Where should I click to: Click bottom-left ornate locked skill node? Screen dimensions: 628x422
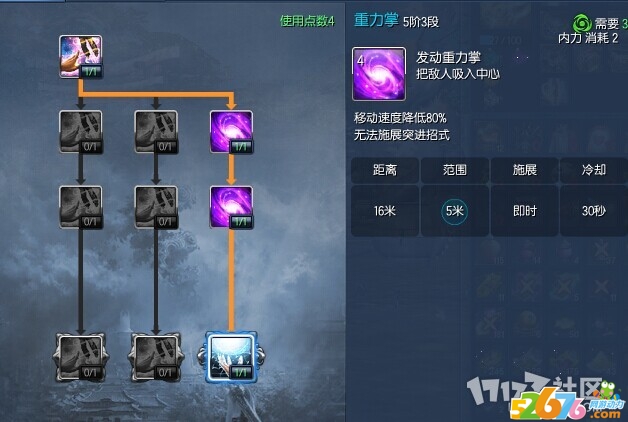(x=81, y=357)
